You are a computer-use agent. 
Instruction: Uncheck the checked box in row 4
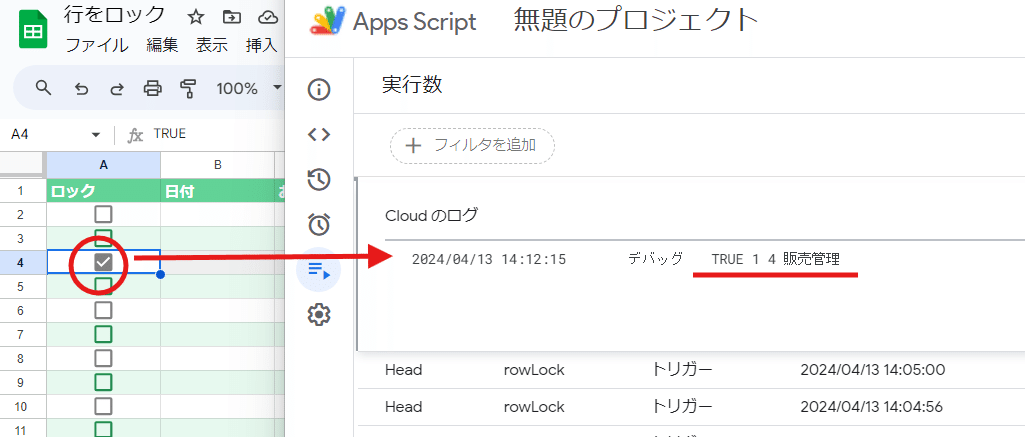(x=103, y=262)
